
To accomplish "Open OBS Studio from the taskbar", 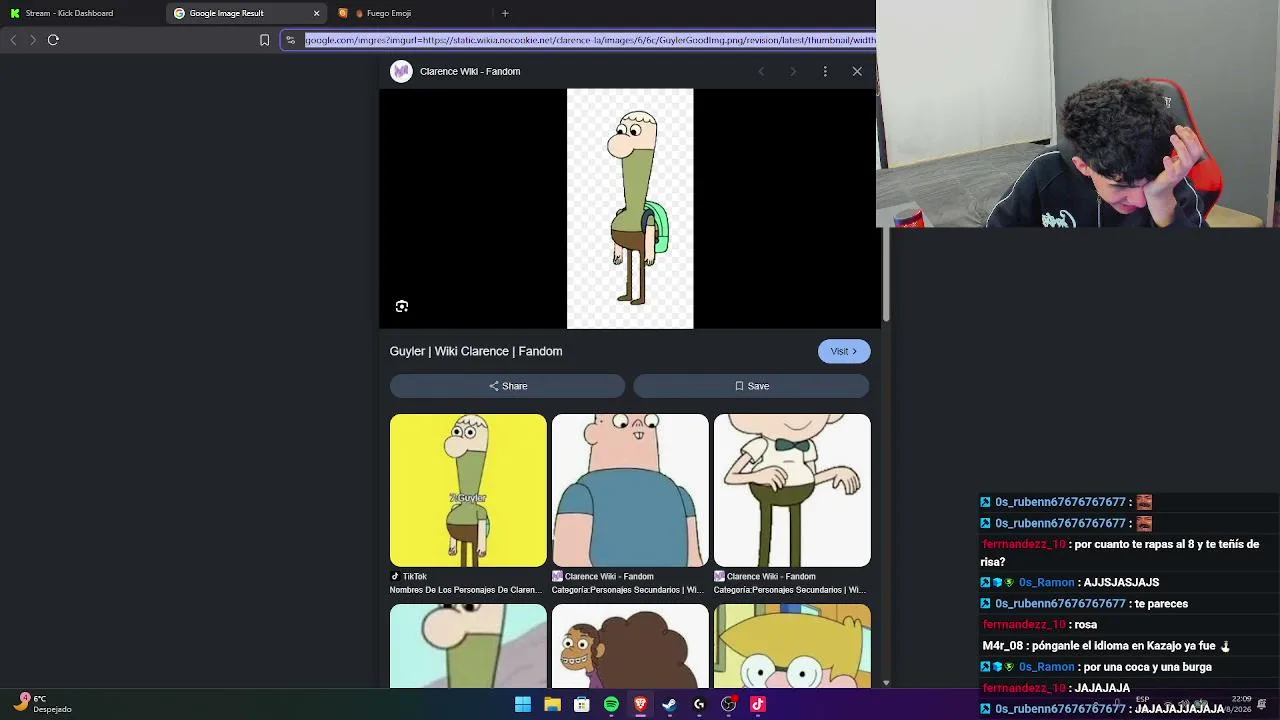I will [728, 705].
